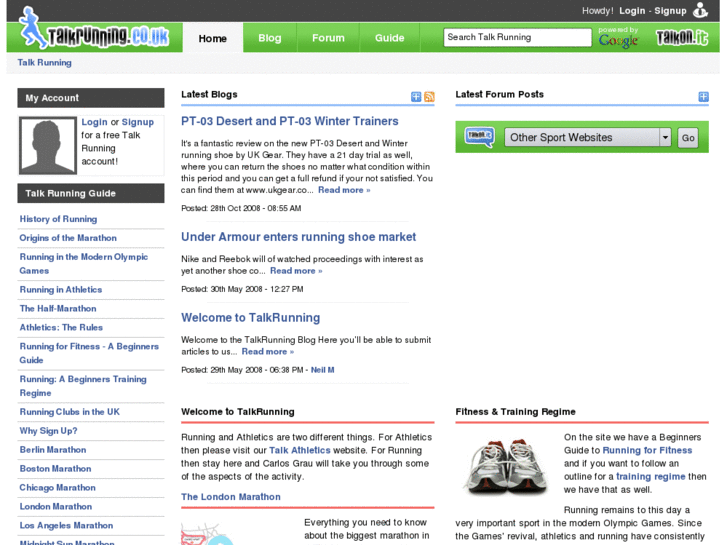Open Athletics: The Rules link
Image resolution: width=727 pixels, height=545 pixels.
click(61, 327)
